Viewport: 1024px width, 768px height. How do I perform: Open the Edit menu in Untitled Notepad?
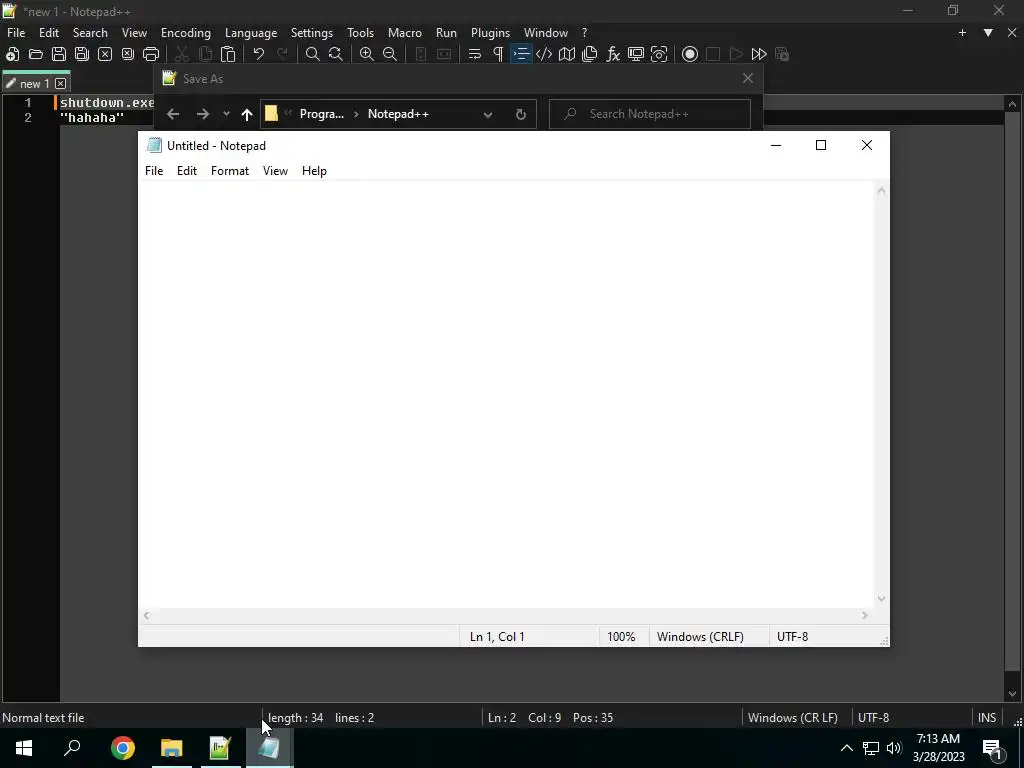(187, 170)
